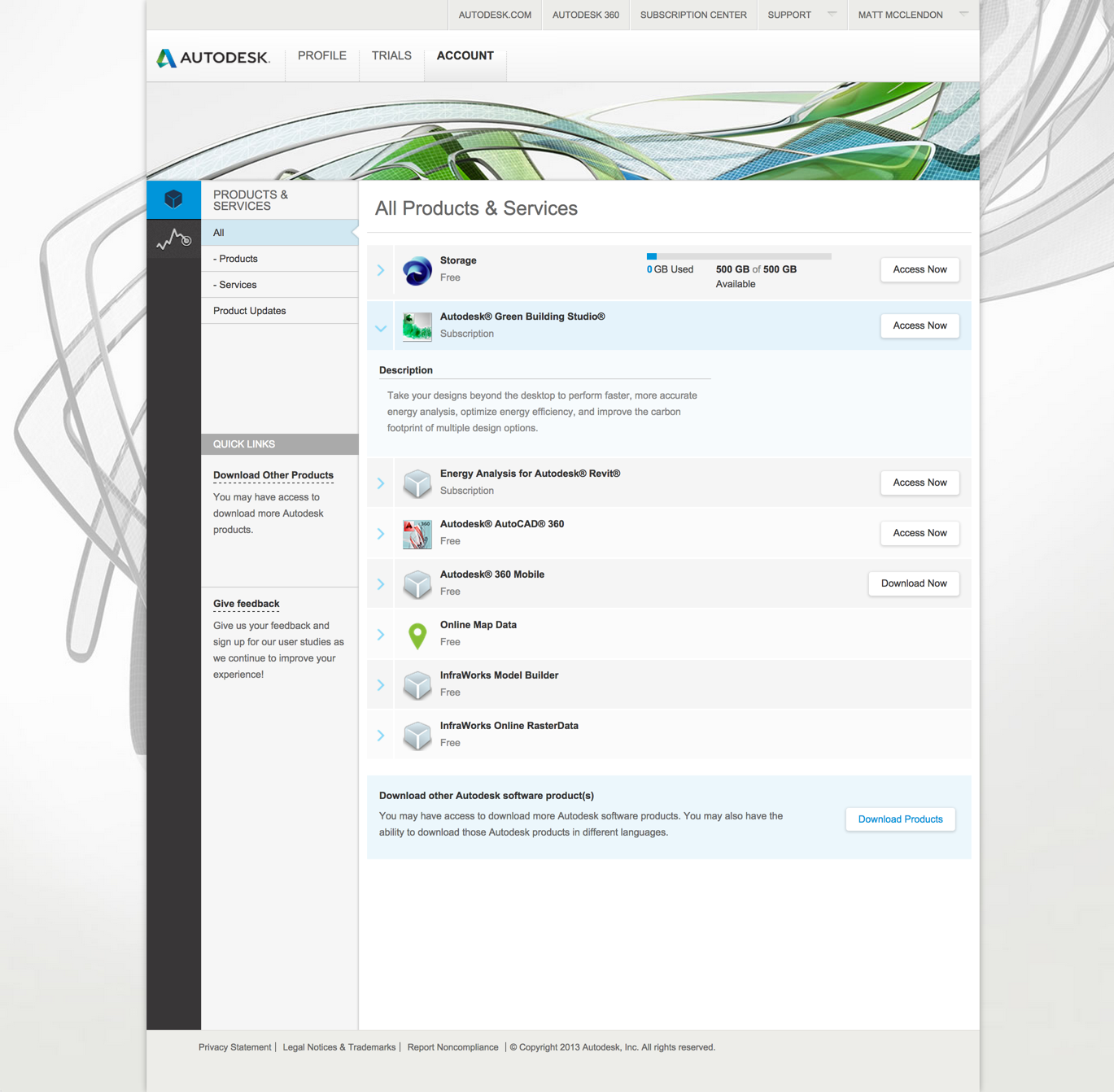Click Download Now for Autodesk 360 Mobile
This screenshot has height=1092, width=1114.
pyautogui.click(x=914, y=583)
